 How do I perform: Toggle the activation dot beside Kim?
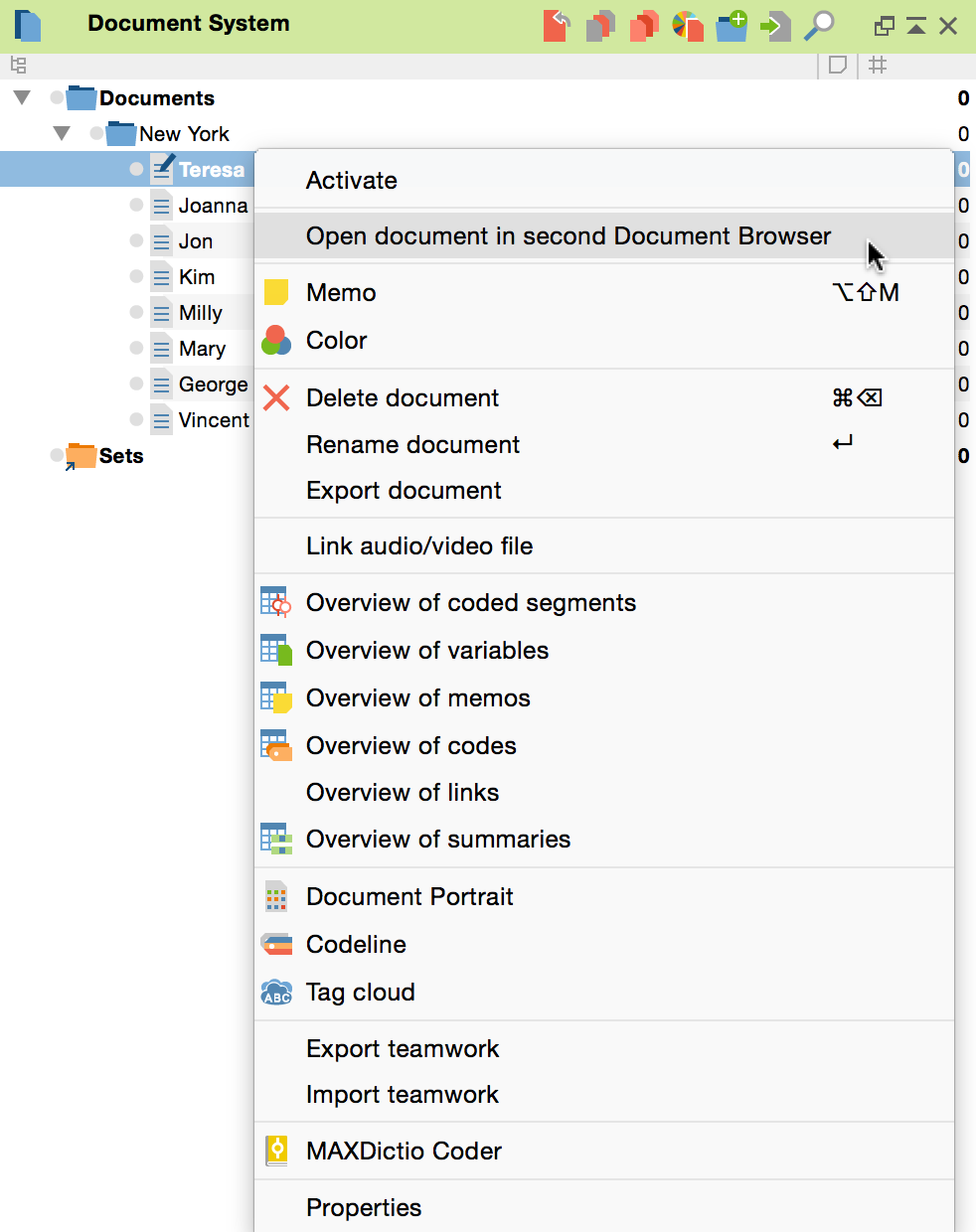point(136,277)
